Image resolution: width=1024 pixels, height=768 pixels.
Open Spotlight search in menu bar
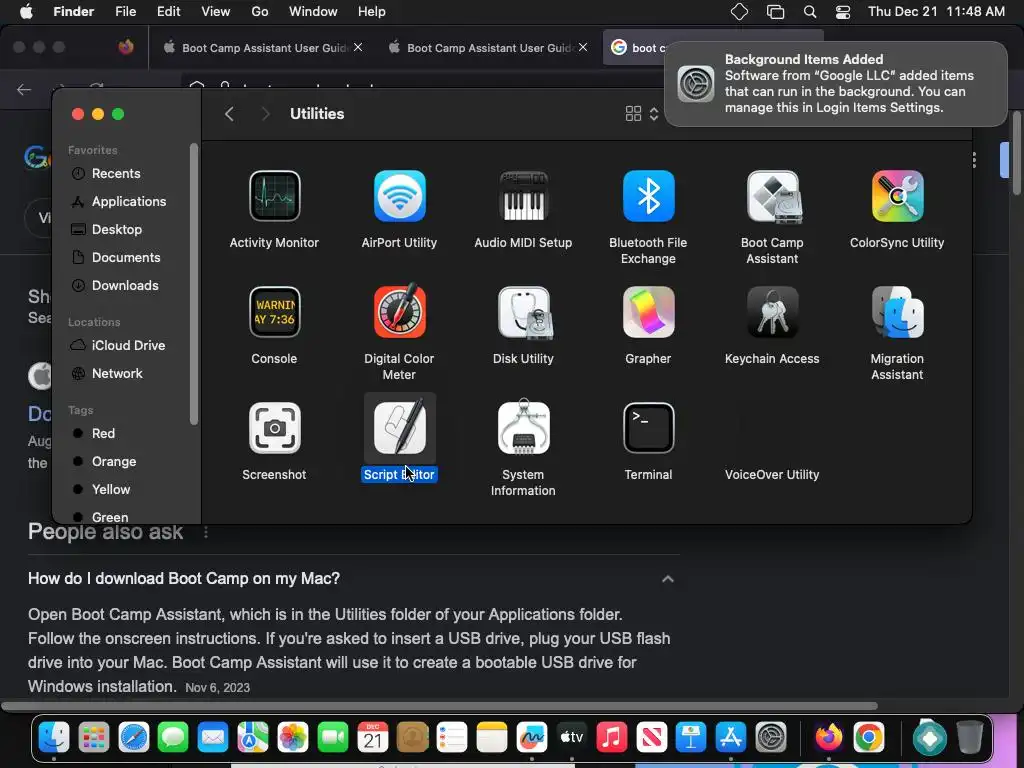point(810,12)
